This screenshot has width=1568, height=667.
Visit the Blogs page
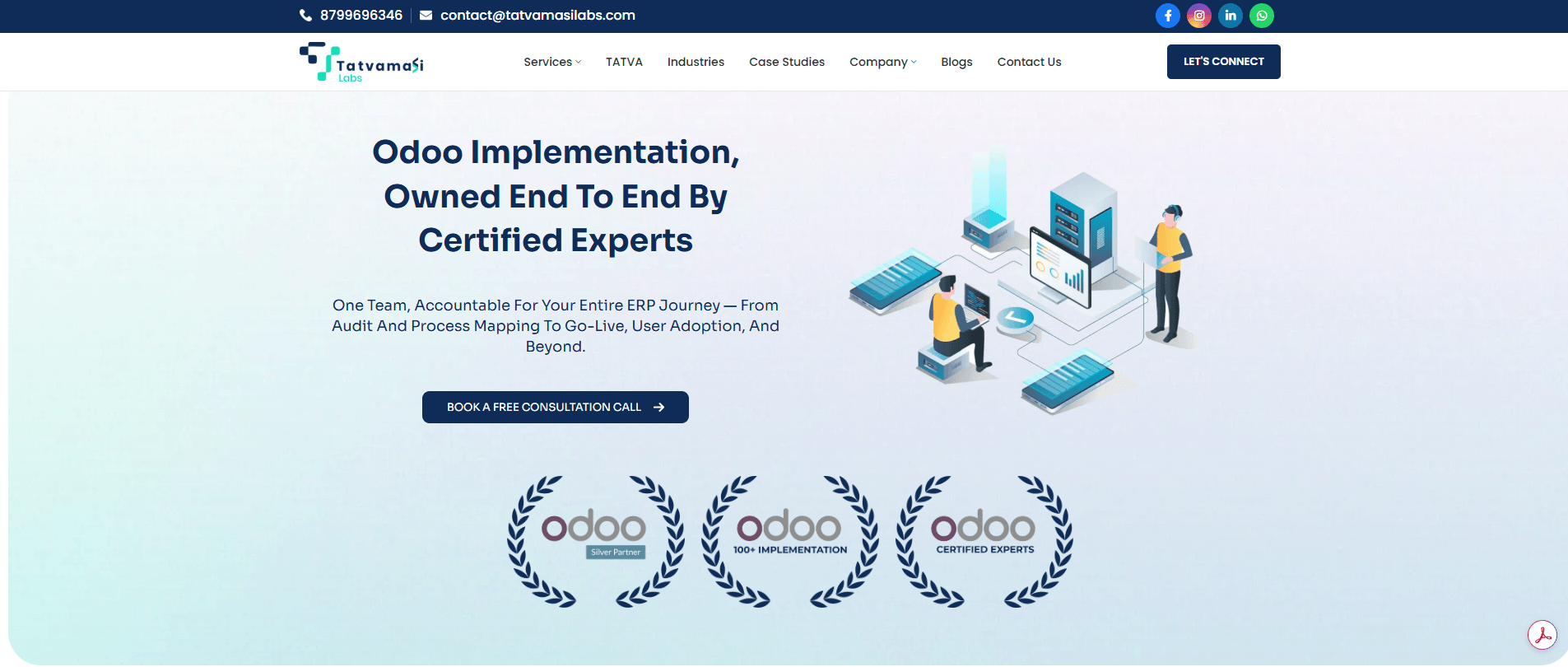coord(956,62)
